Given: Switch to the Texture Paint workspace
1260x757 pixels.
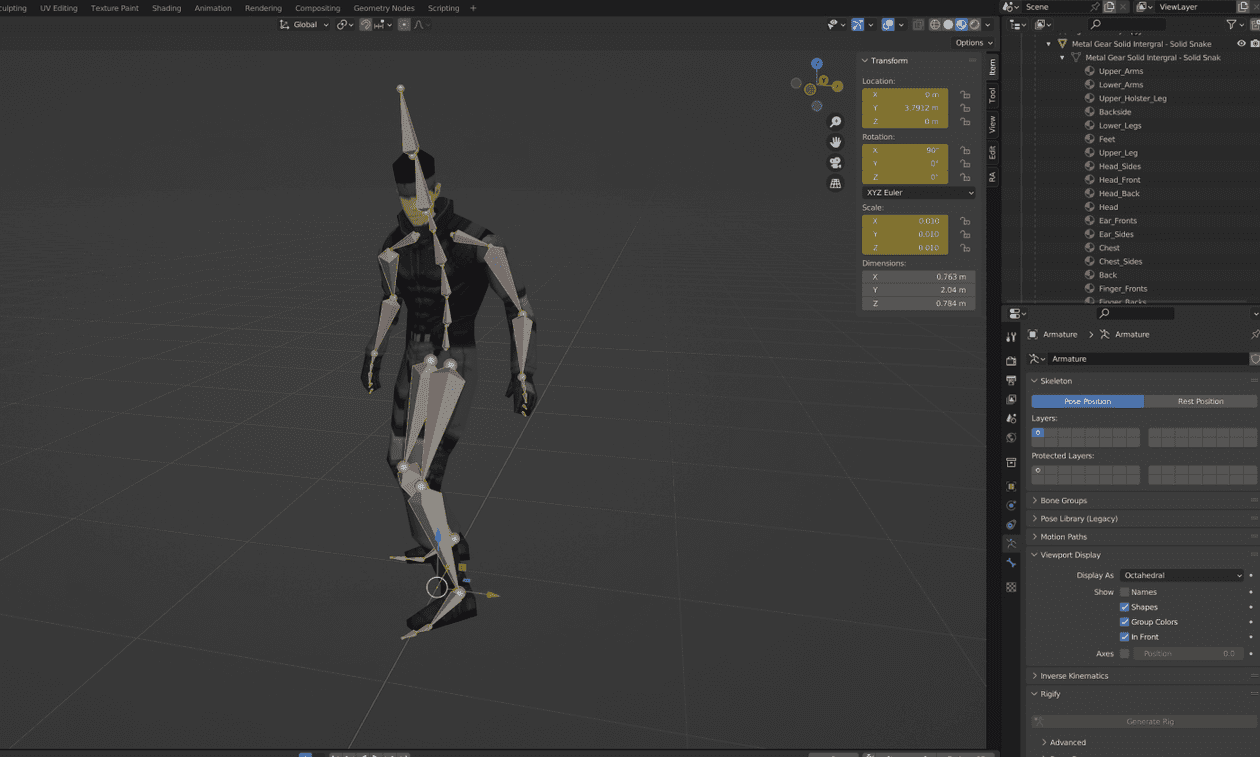Looking at the screenshot, I should coord(115,8).
